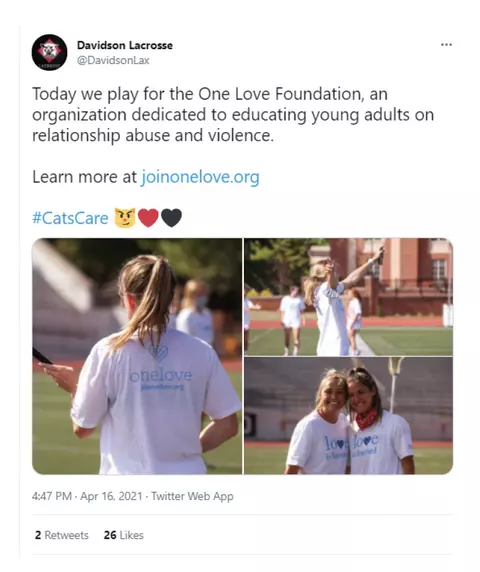Visit the joinonelove.org link
480x572 pixels.
click(x=200, y=177)
